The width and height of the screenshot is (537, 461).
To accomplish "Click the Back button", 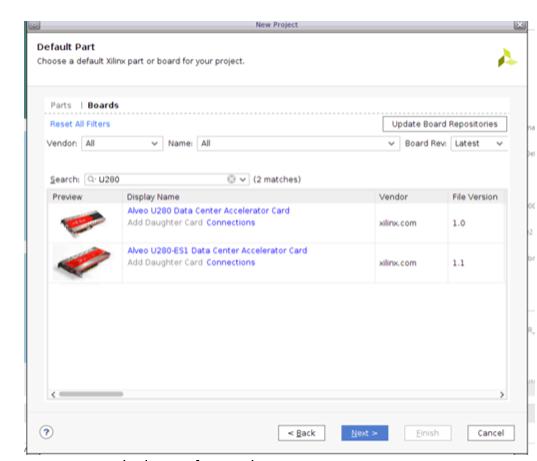I will [x=301, y=433].
